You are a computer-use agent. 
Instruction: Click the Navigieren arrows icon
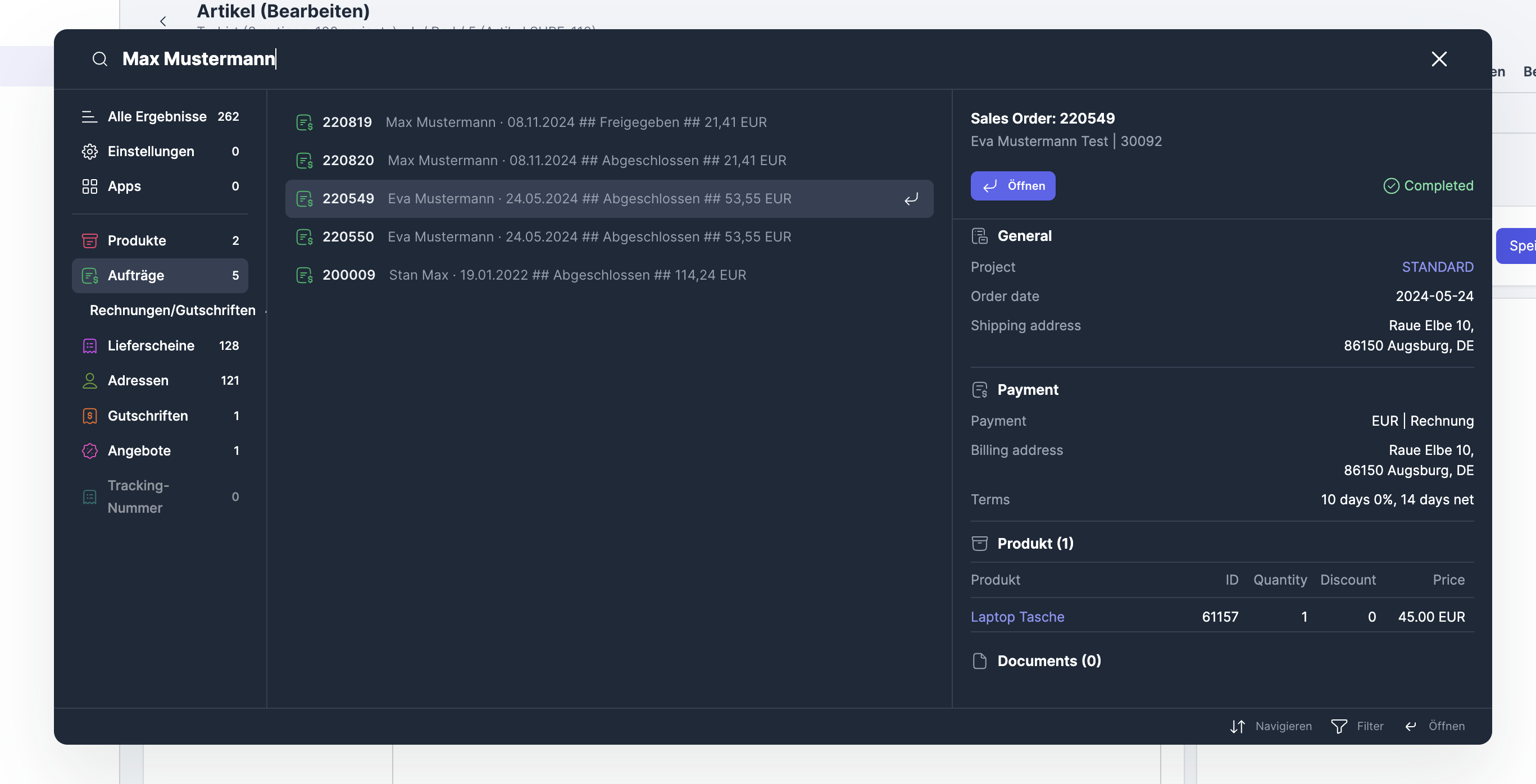[1237, 726]
